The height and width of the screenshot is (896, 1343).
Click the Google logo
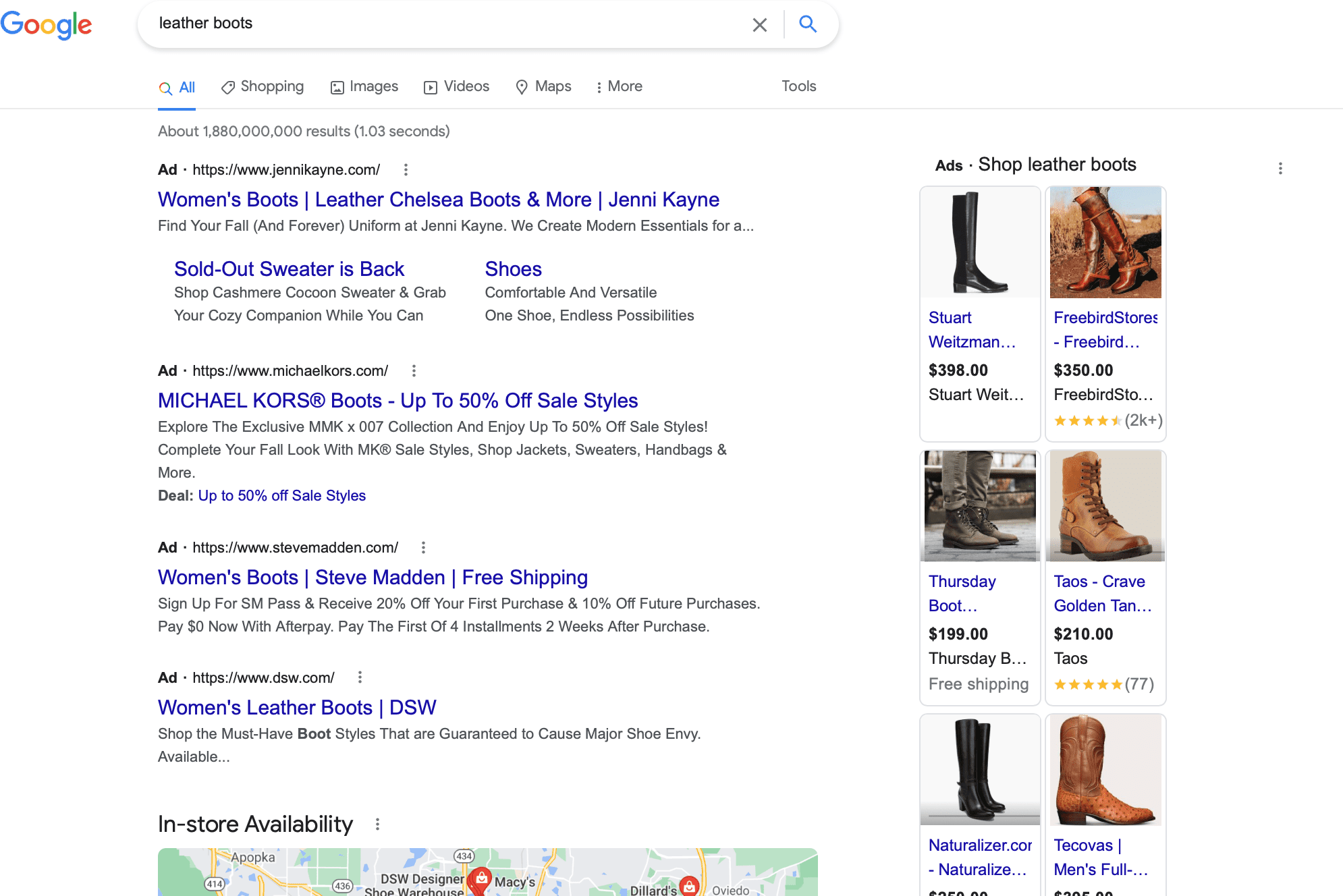pos(46,25)
